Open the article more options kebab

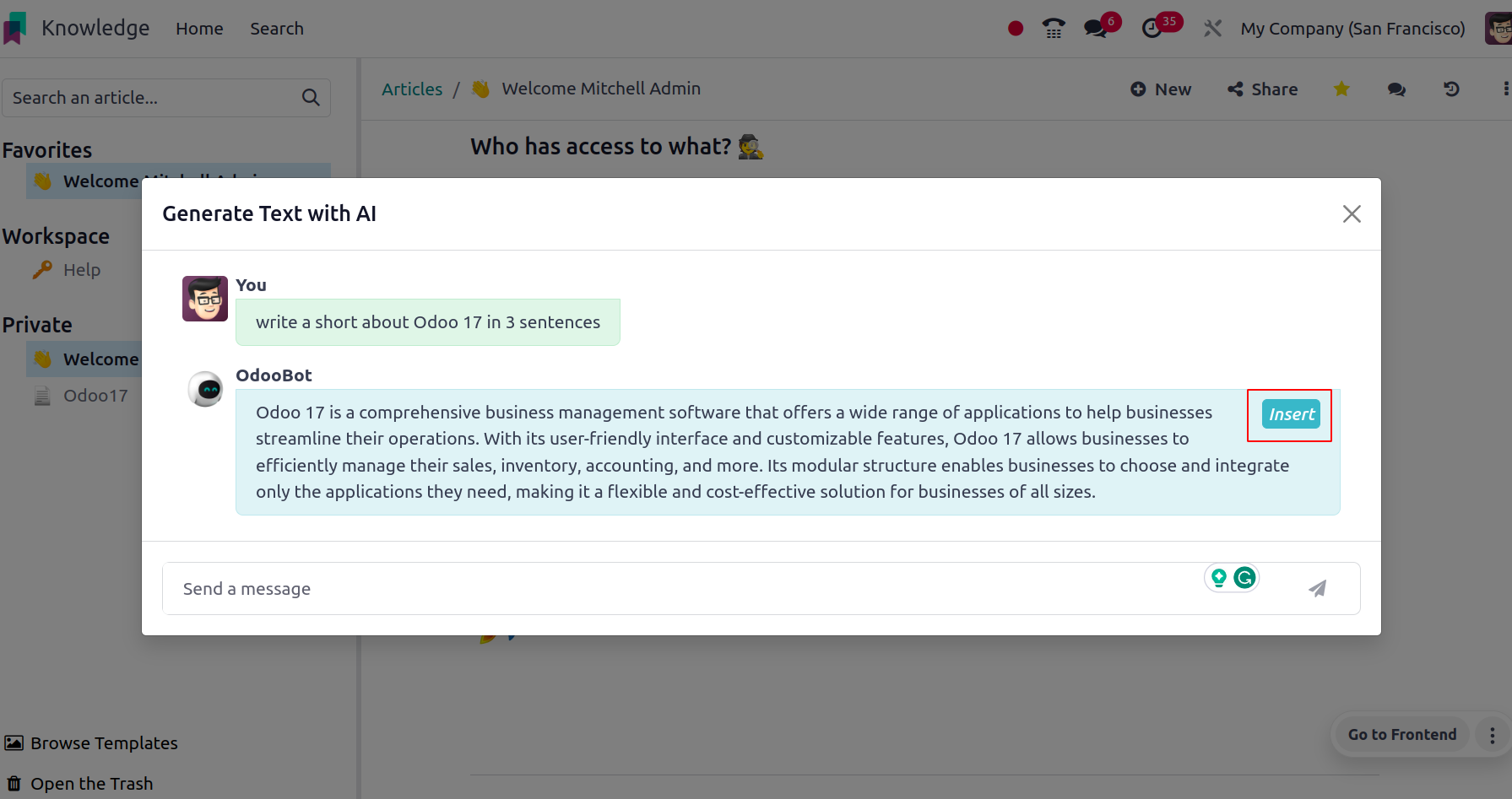coord(1505,89)
